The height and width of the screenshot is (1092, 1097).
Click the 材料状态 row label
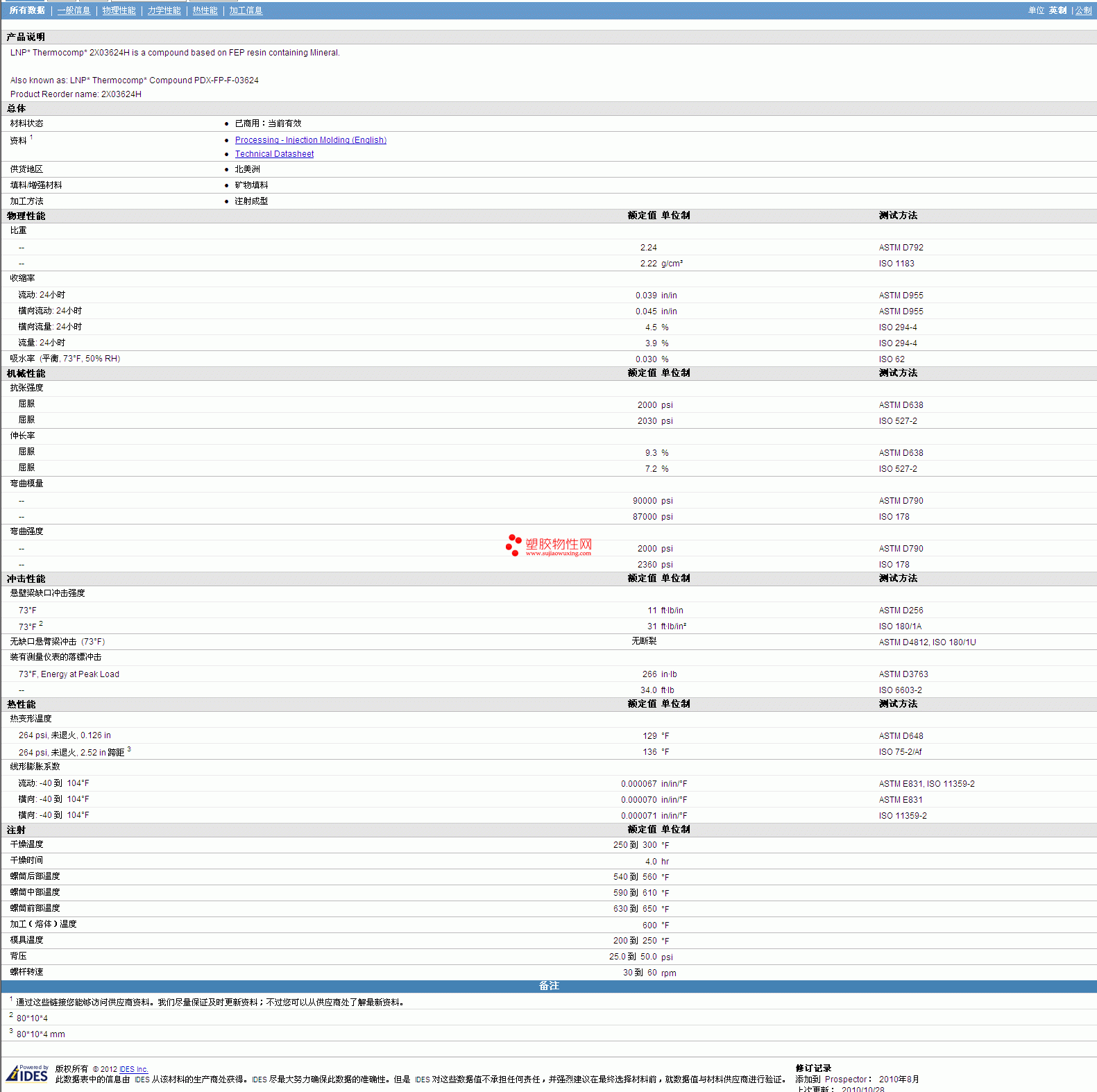pos(26,123)
